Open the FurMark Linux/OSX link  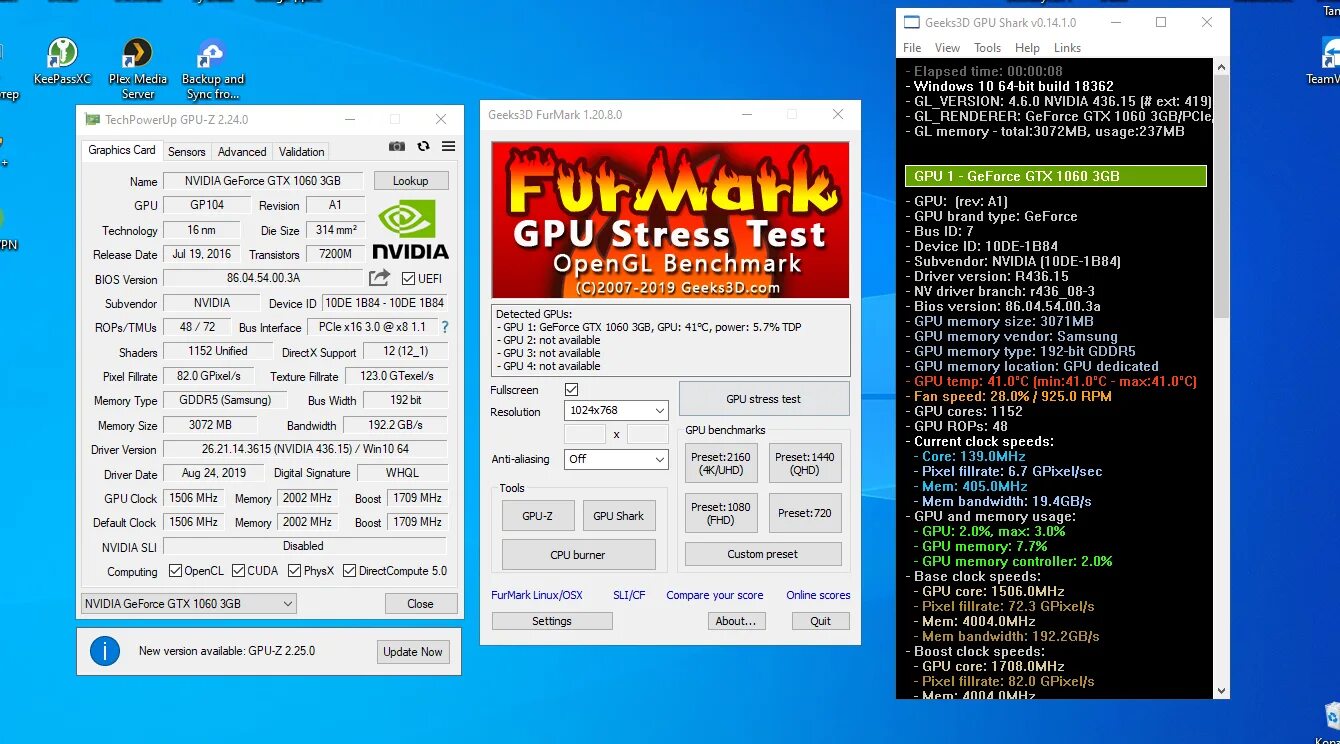pos(537,595)
